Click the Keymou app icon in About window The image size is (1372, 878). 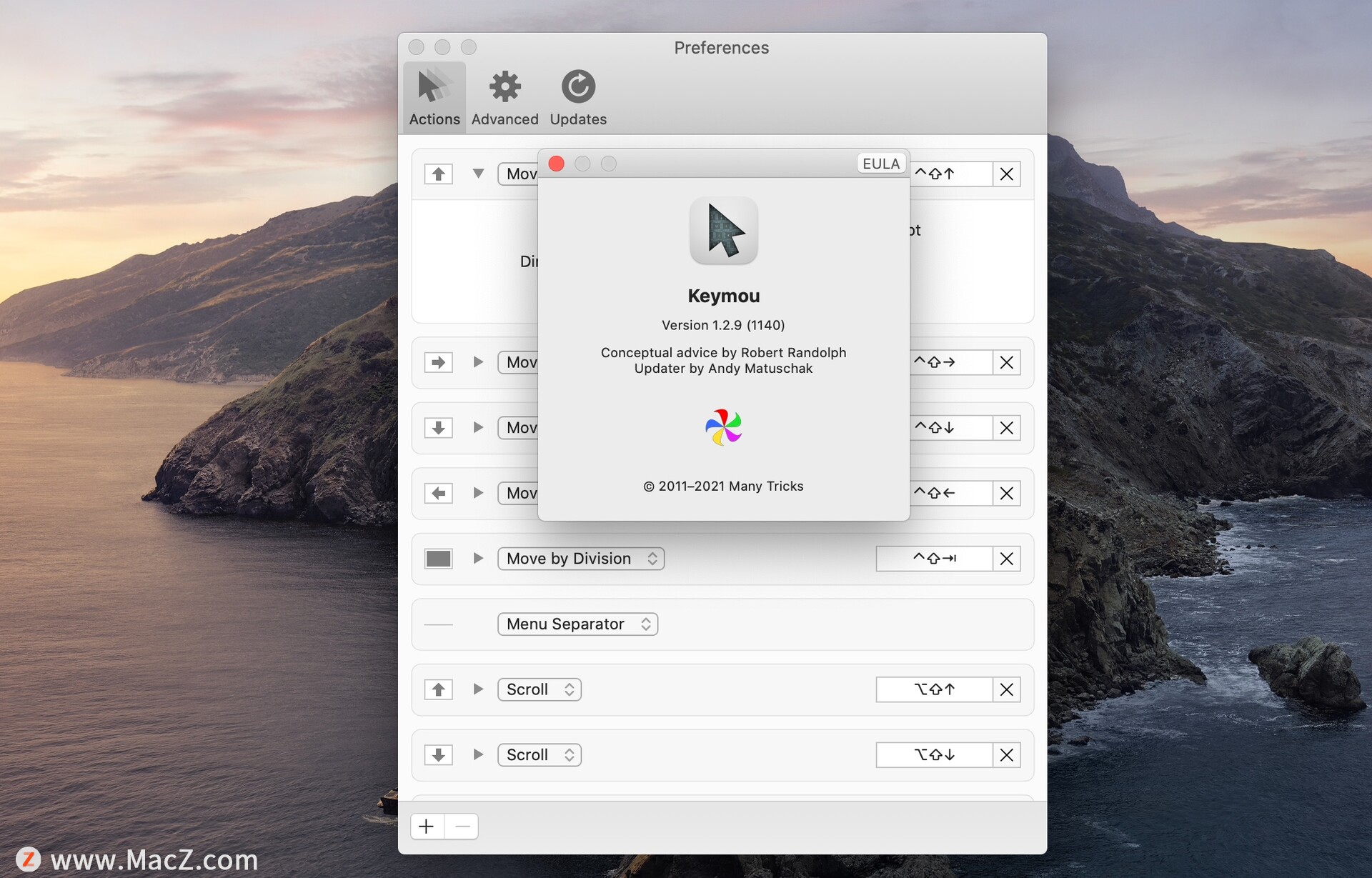click(x=723, y=230)
